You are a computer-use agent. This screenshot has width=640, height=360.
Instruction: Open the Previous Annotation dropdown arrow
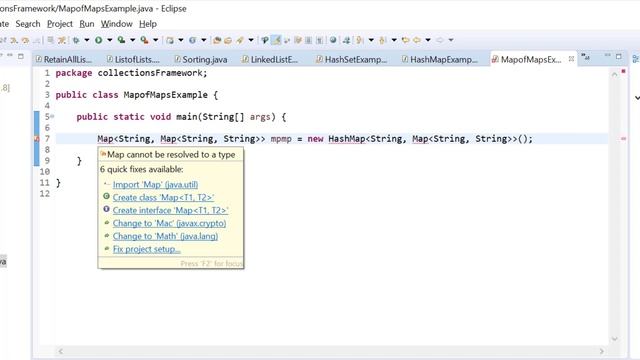pyautogui.click(x=394, y=40)
